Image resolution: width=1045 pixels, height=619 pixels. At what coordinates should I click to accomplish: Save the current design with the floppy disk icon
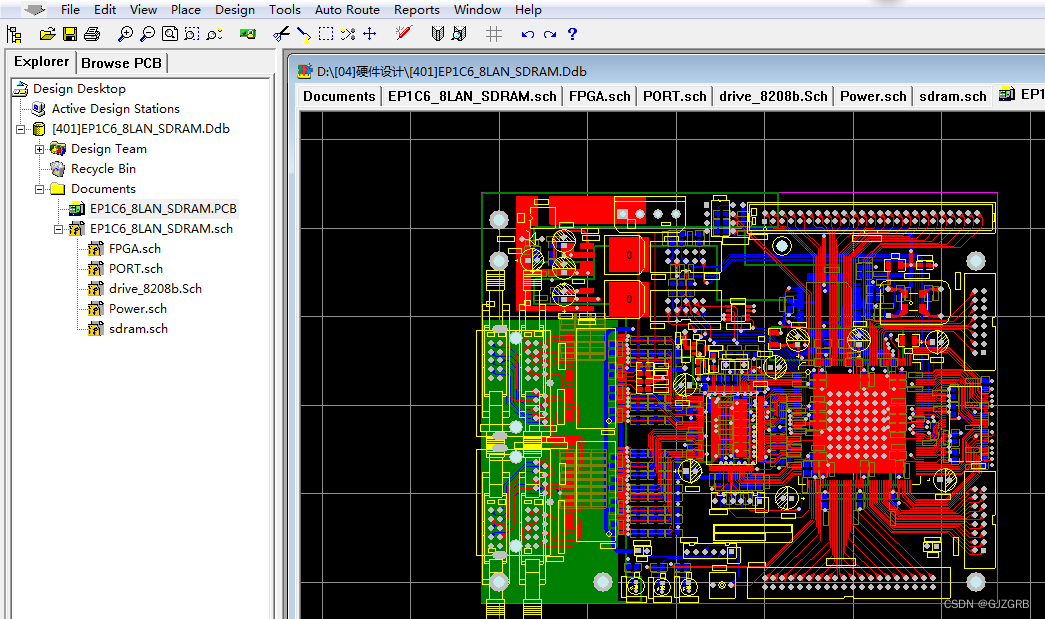point(69,33)
